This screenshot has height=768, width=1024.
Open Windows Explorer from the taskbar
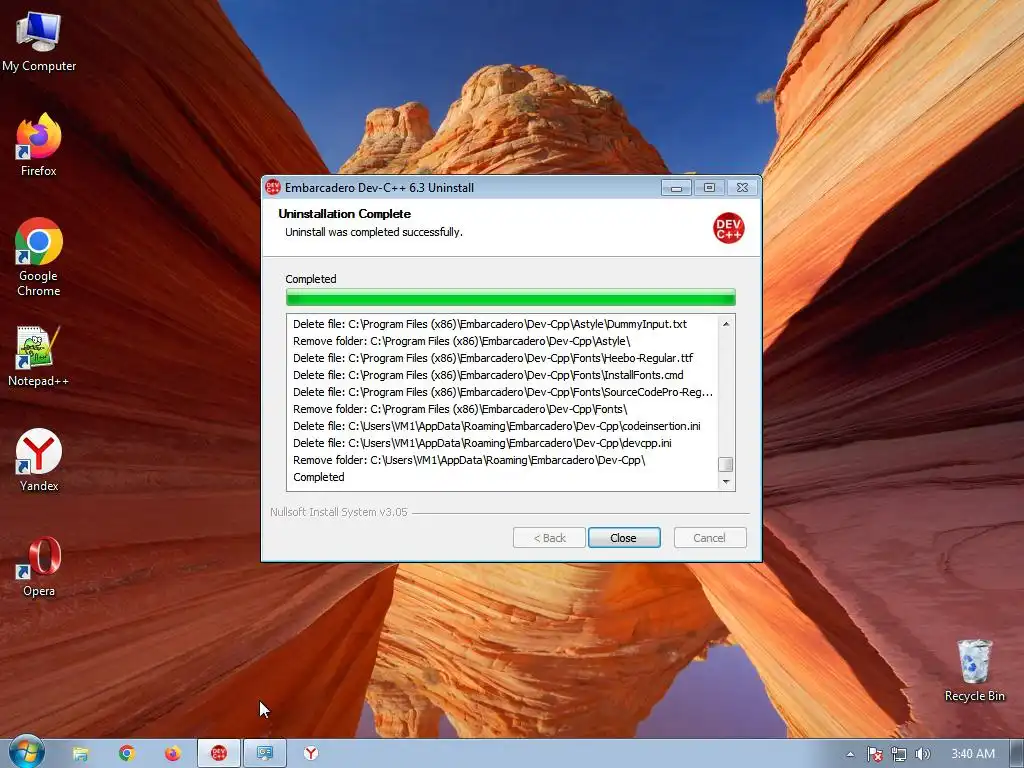pos(80,754)
